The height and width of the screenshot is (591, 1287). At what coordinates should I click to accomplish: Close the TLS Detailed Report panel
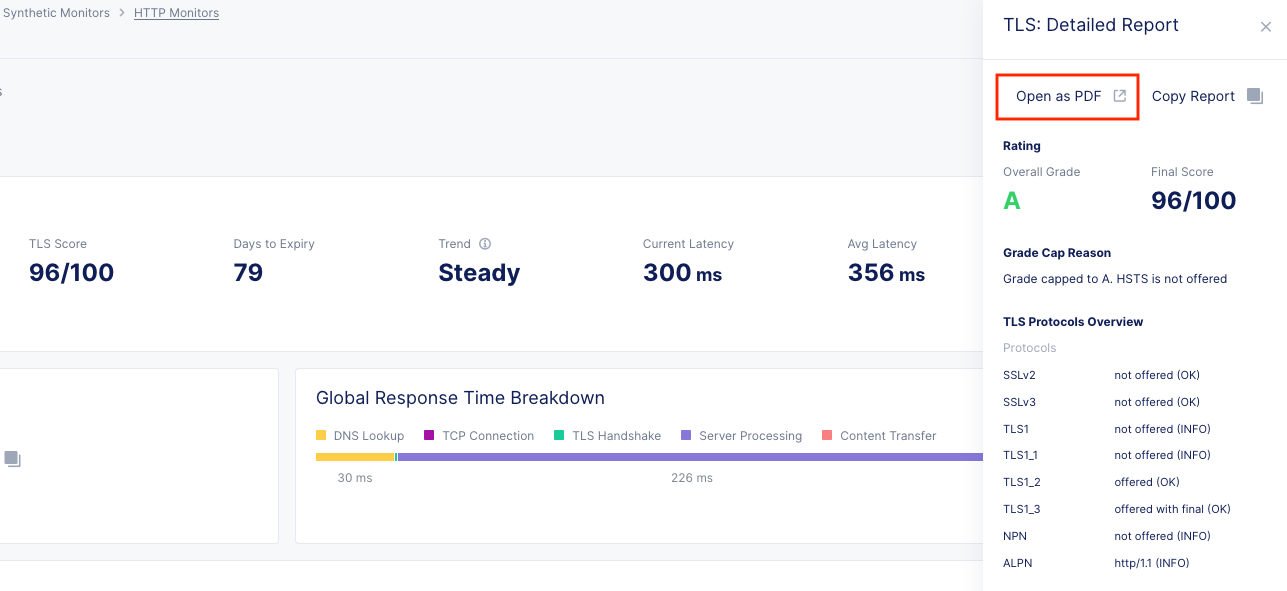(x=1265, y=28)
